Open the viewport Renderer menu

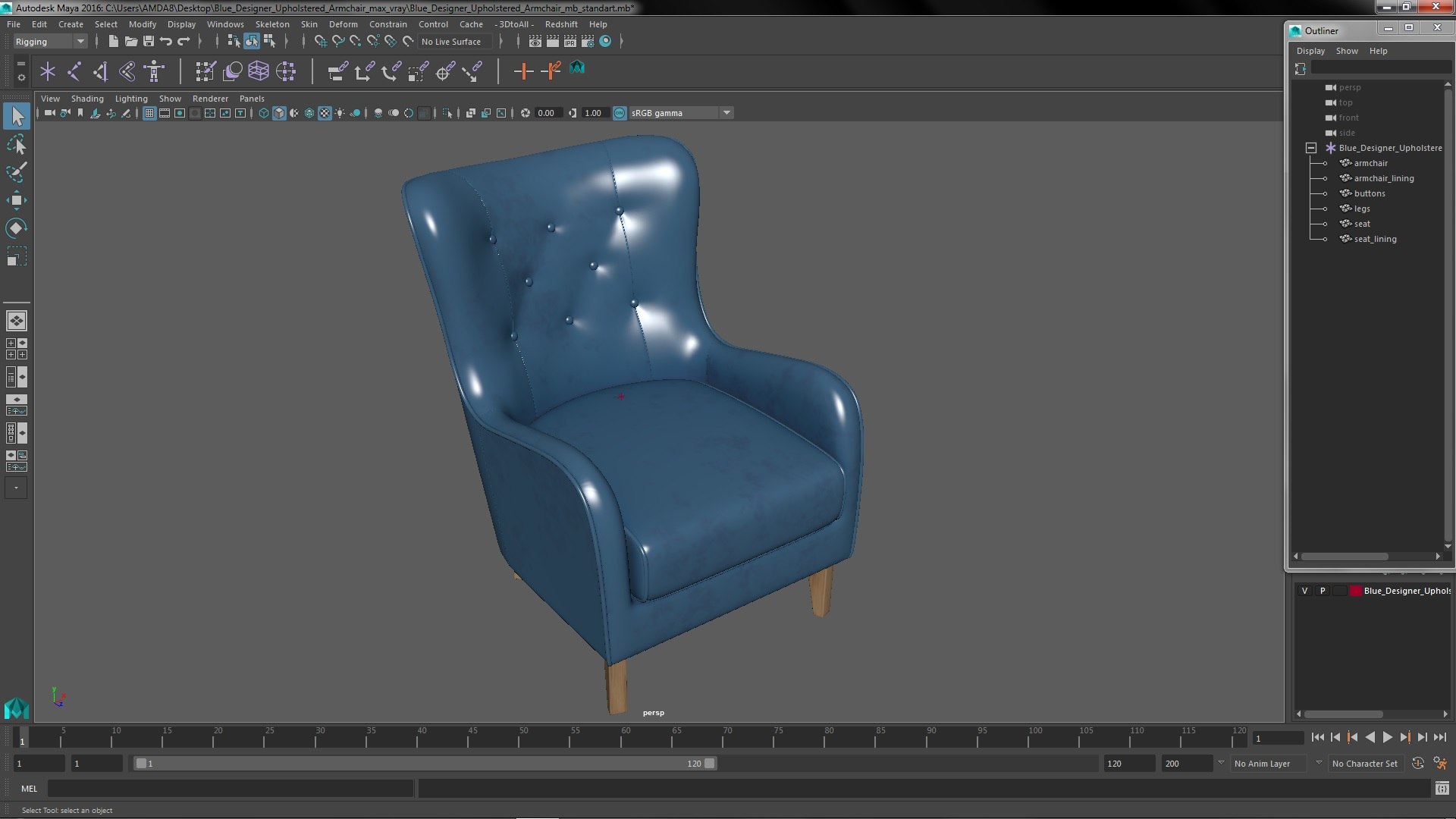click(x=210, y=99)
